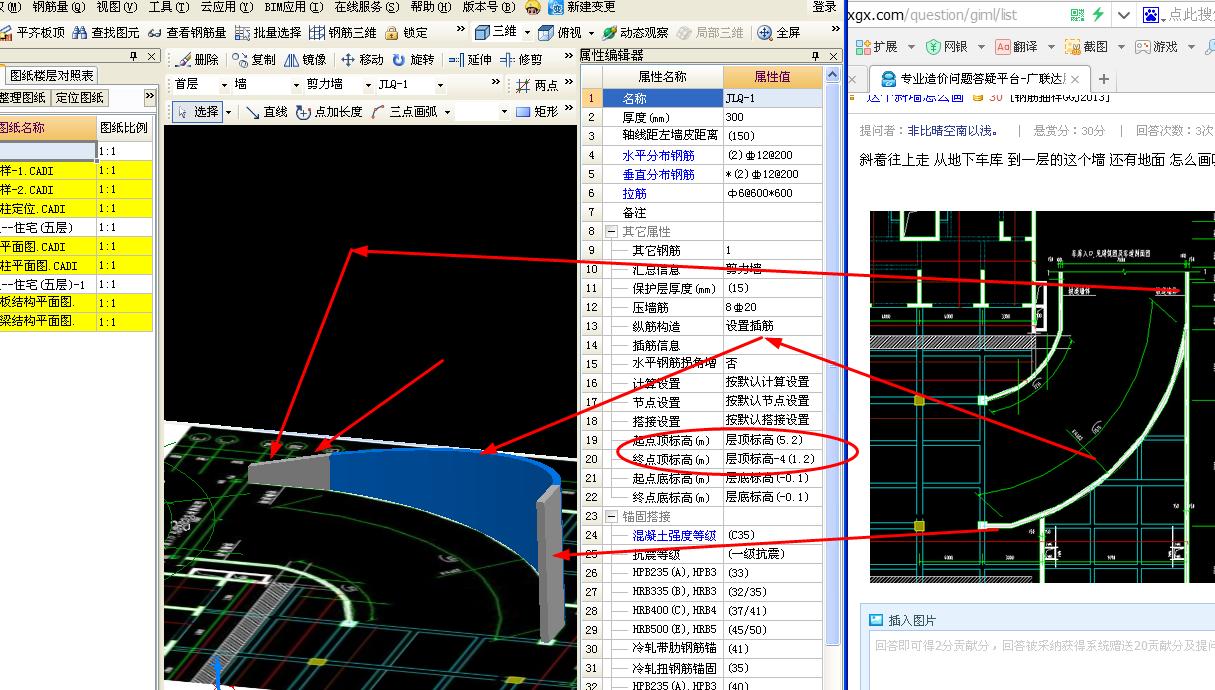Viewport: 1215px width, 690px height.
Task: Open the 在线服务 menu
Action: 365,7
